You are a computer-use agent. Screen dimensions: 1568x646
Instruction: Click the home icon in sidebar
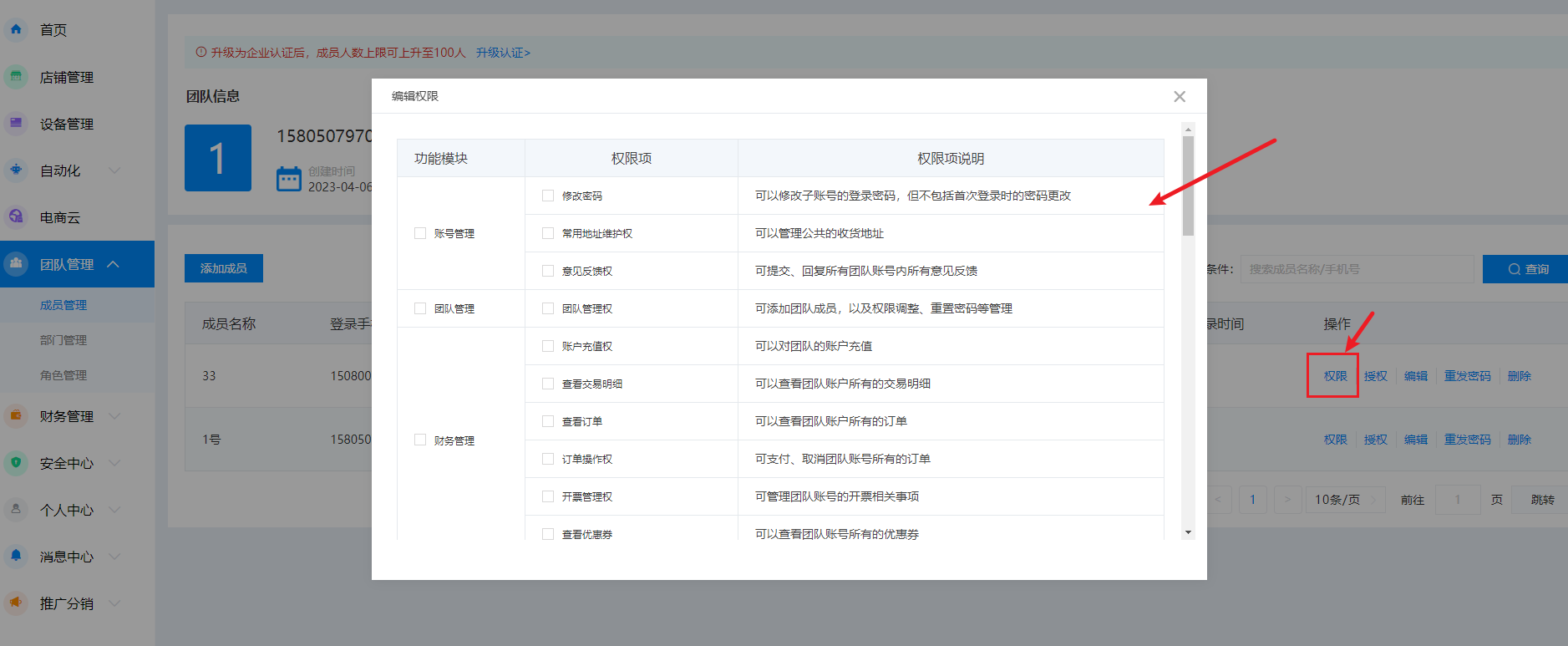16,29
